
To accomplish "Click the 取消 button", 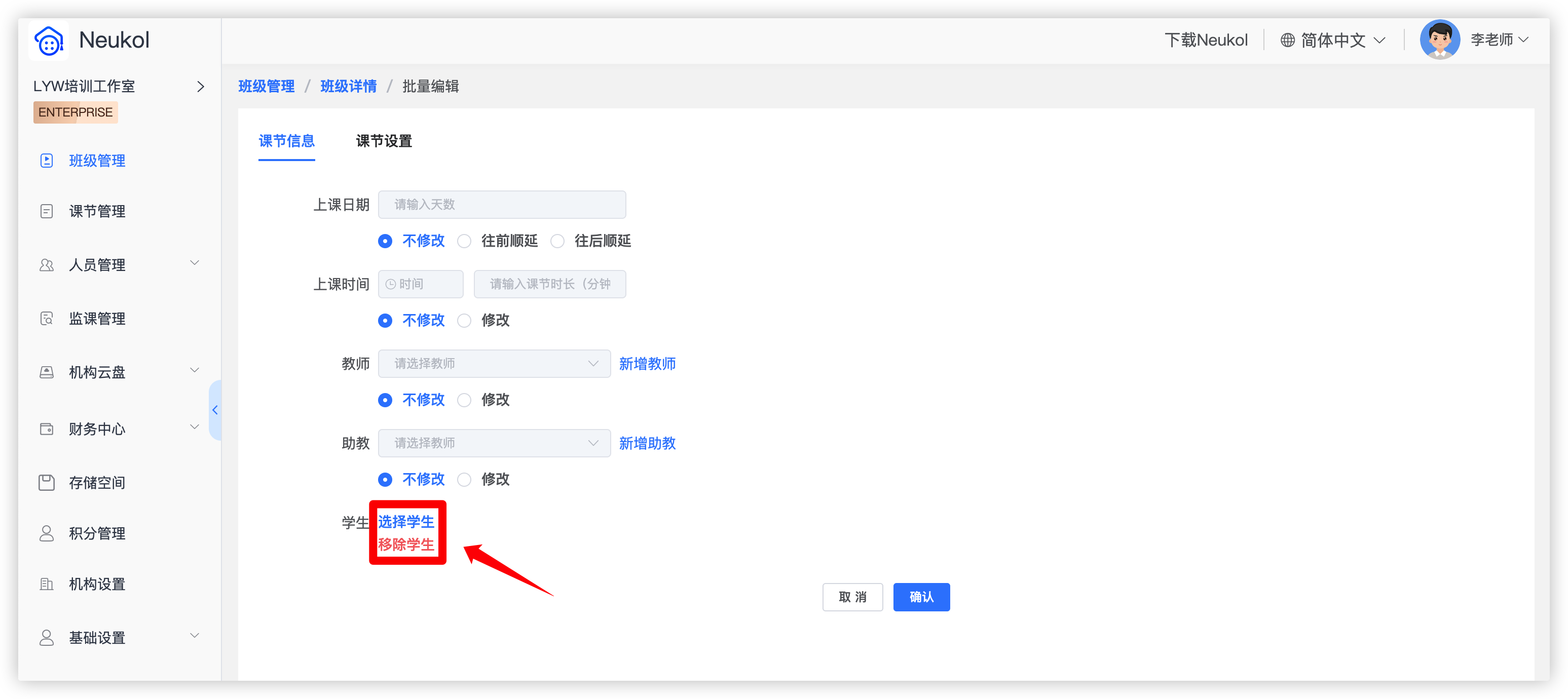I will tap(852, 597).
